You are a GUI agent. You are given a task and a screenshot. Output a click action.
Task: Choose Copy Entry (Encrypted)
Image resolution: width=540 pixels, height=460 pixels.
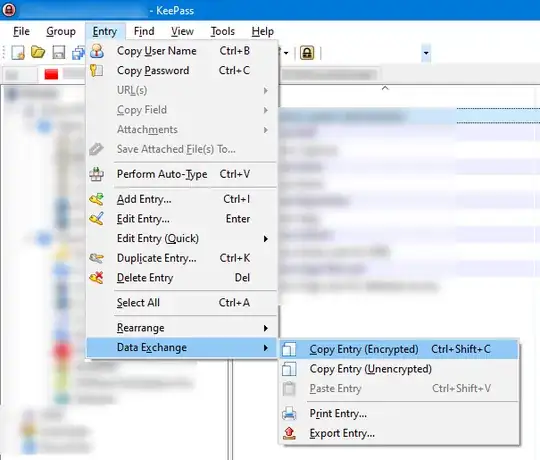399,349
